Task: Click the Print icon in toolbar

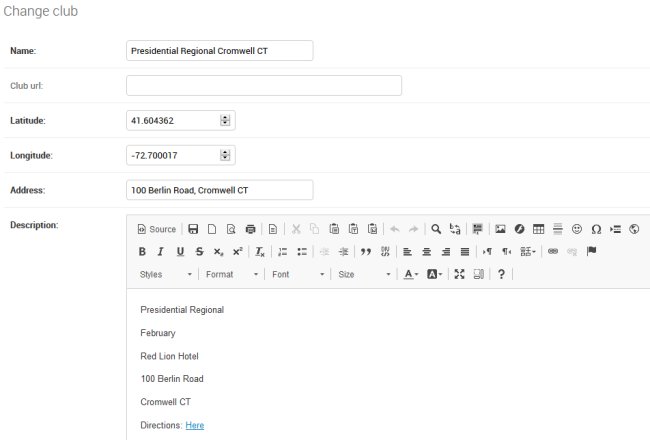Action: (250, 229)
